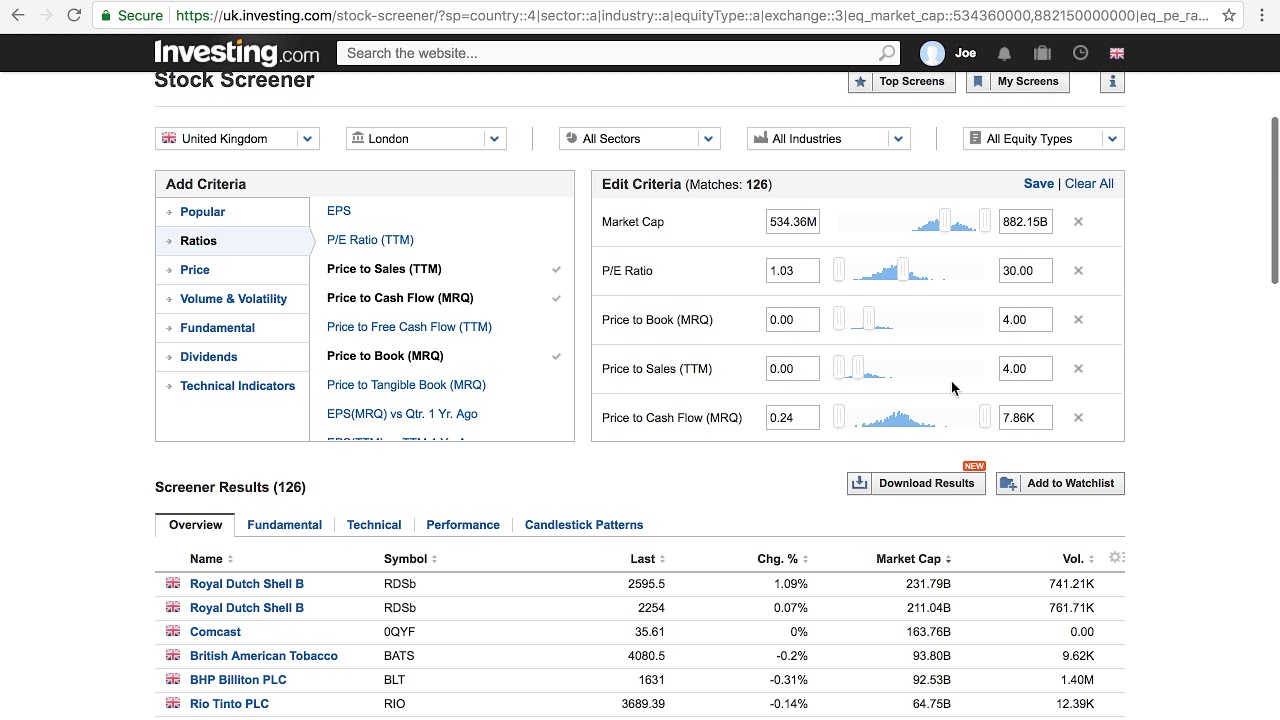Open the portfolio briefcase icon
This screenshot has height=720, width=1280.
click(x=1042, y=53)
